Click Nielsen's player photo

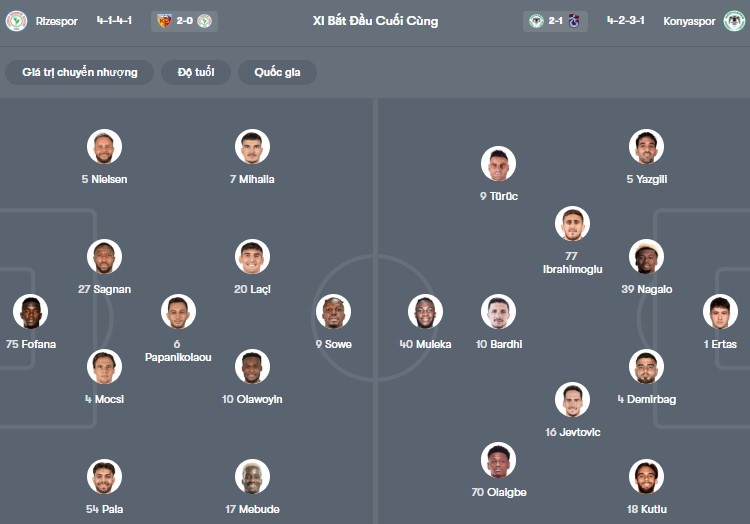coord(104,147)
